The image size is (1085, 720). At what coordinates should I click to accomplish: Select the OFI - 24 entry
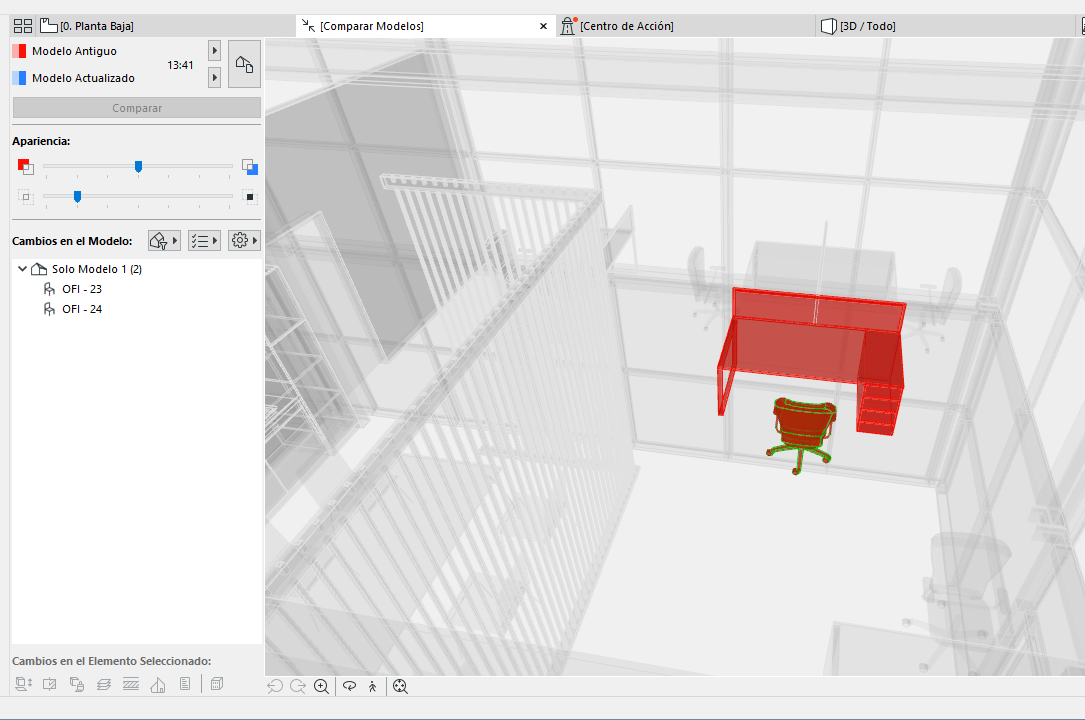82,309
